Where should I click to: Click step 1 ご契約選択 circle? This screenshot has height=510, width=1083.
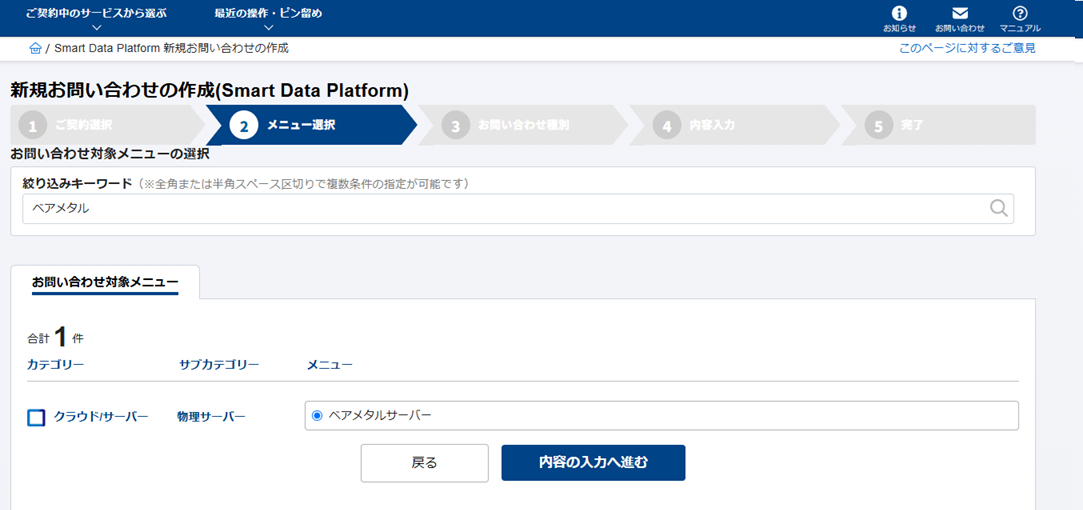tap(32, 126)
